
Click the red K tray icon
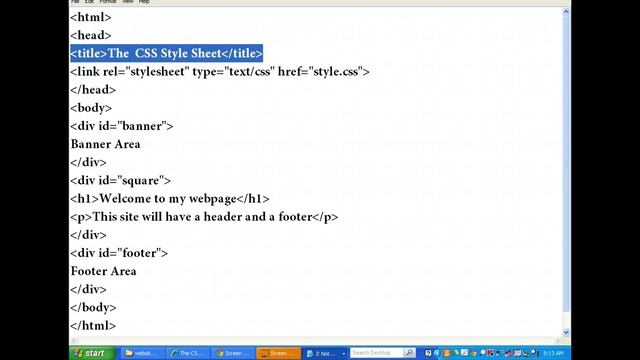[490, 353]
